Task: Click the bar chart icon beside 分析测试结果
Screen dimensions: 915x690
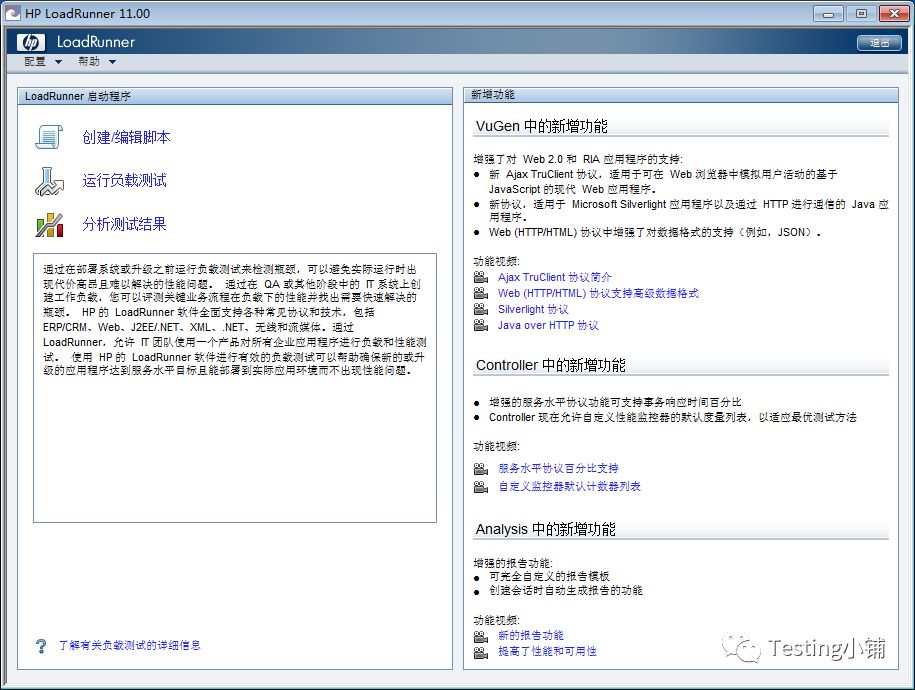Action: tap(49, 225)
